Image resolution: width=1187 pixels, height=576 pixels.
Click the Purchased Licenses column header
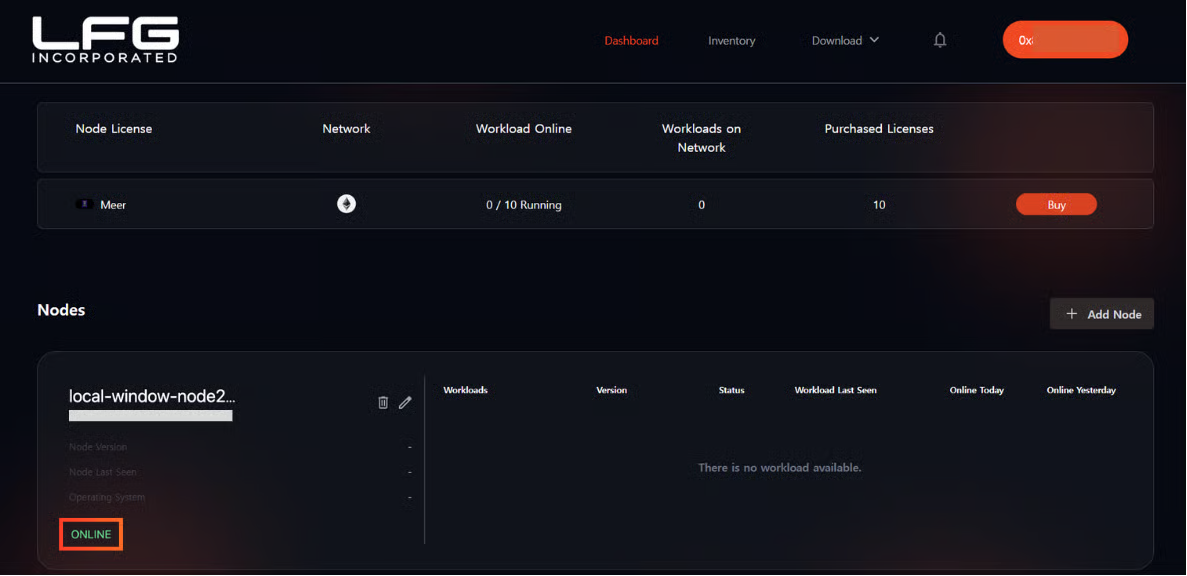(878, 129)
